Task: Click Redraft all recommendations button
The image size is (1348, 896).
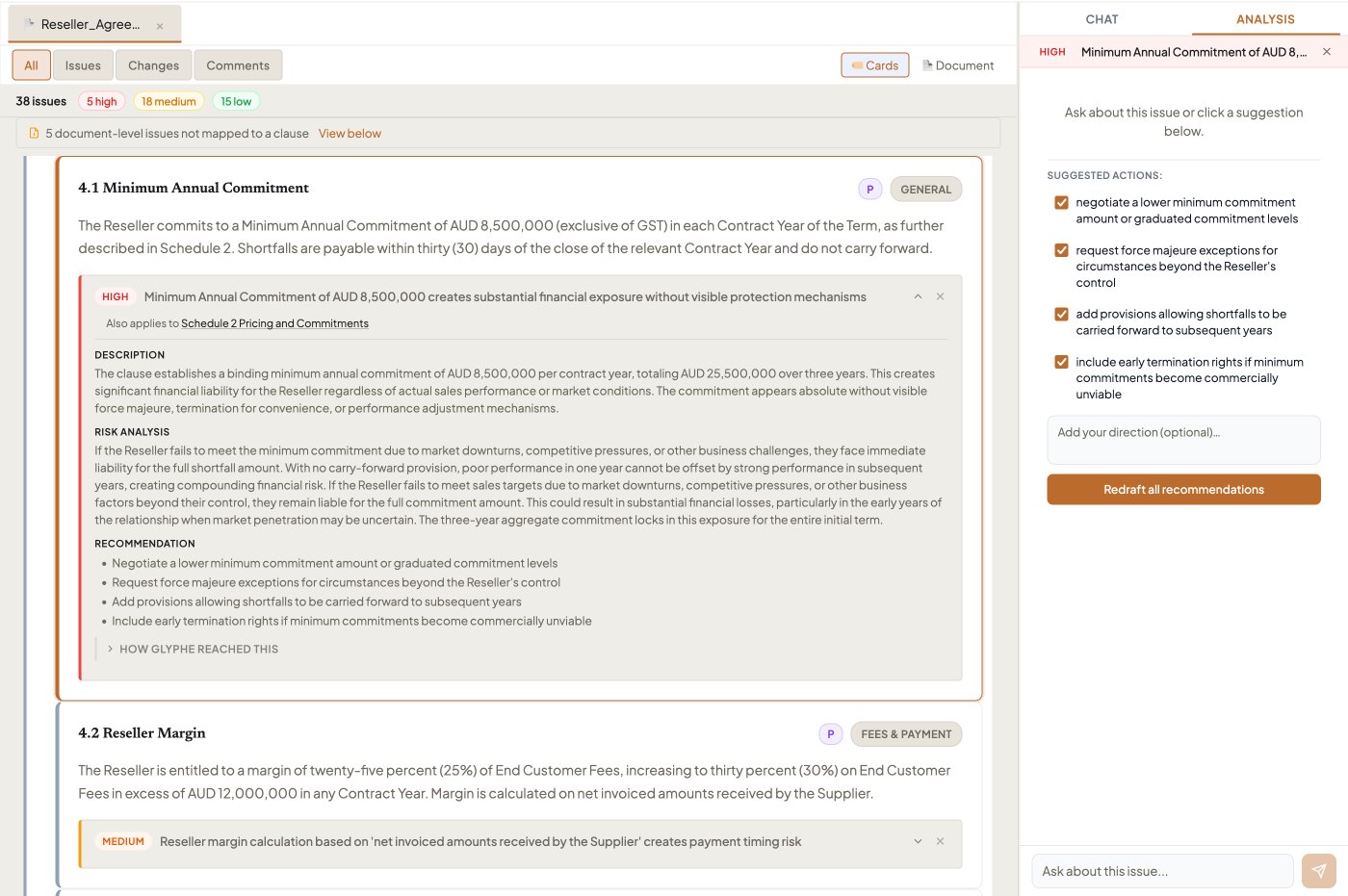Action: point(1183,489)
